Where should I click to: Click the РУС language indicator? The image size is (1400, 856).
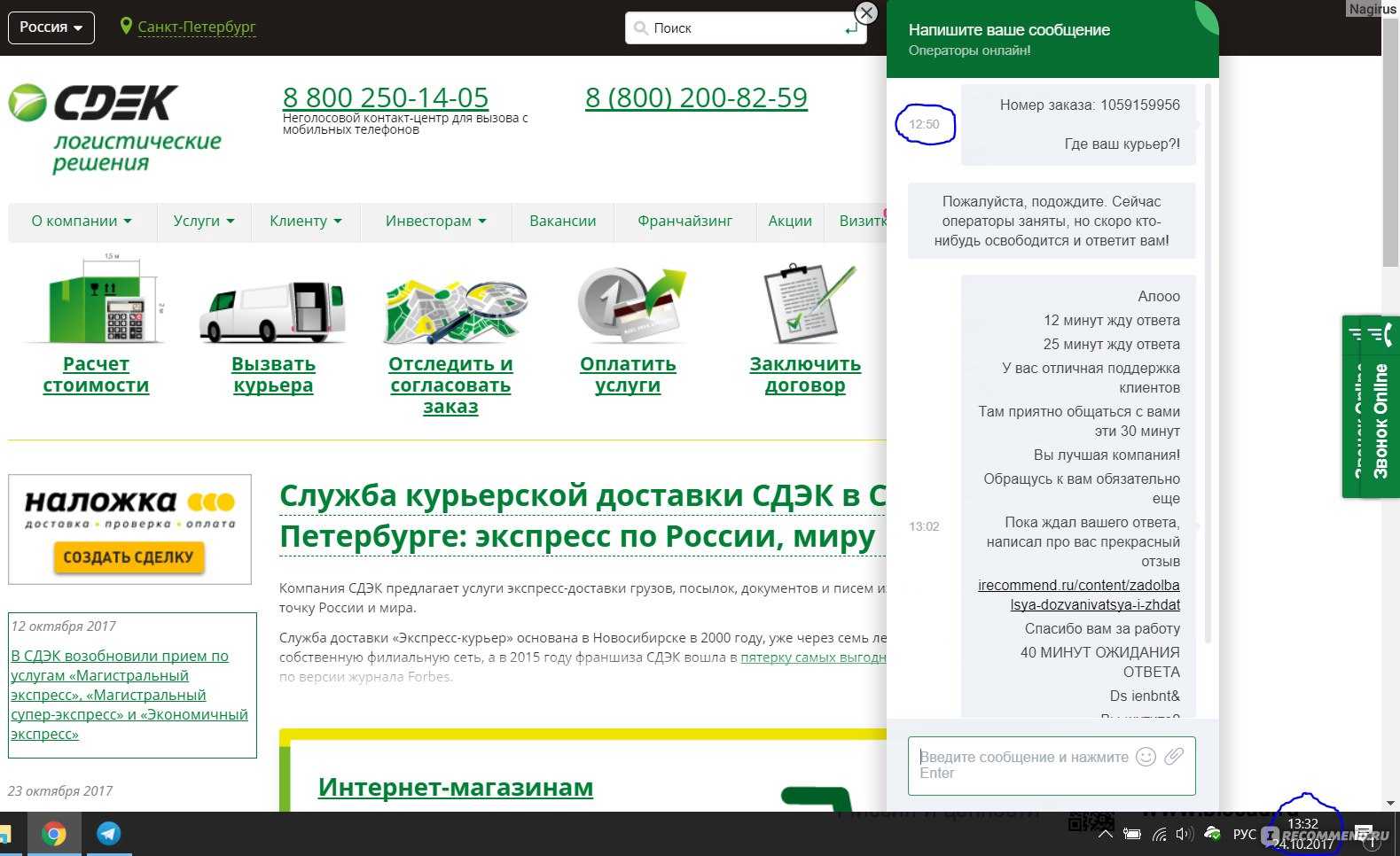(1245, 835)
